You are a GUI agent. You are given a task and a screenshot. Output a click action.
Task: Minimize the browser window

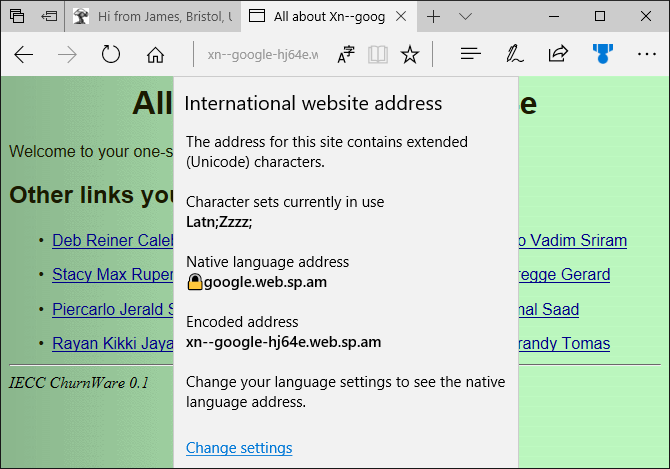click(554, 17)
